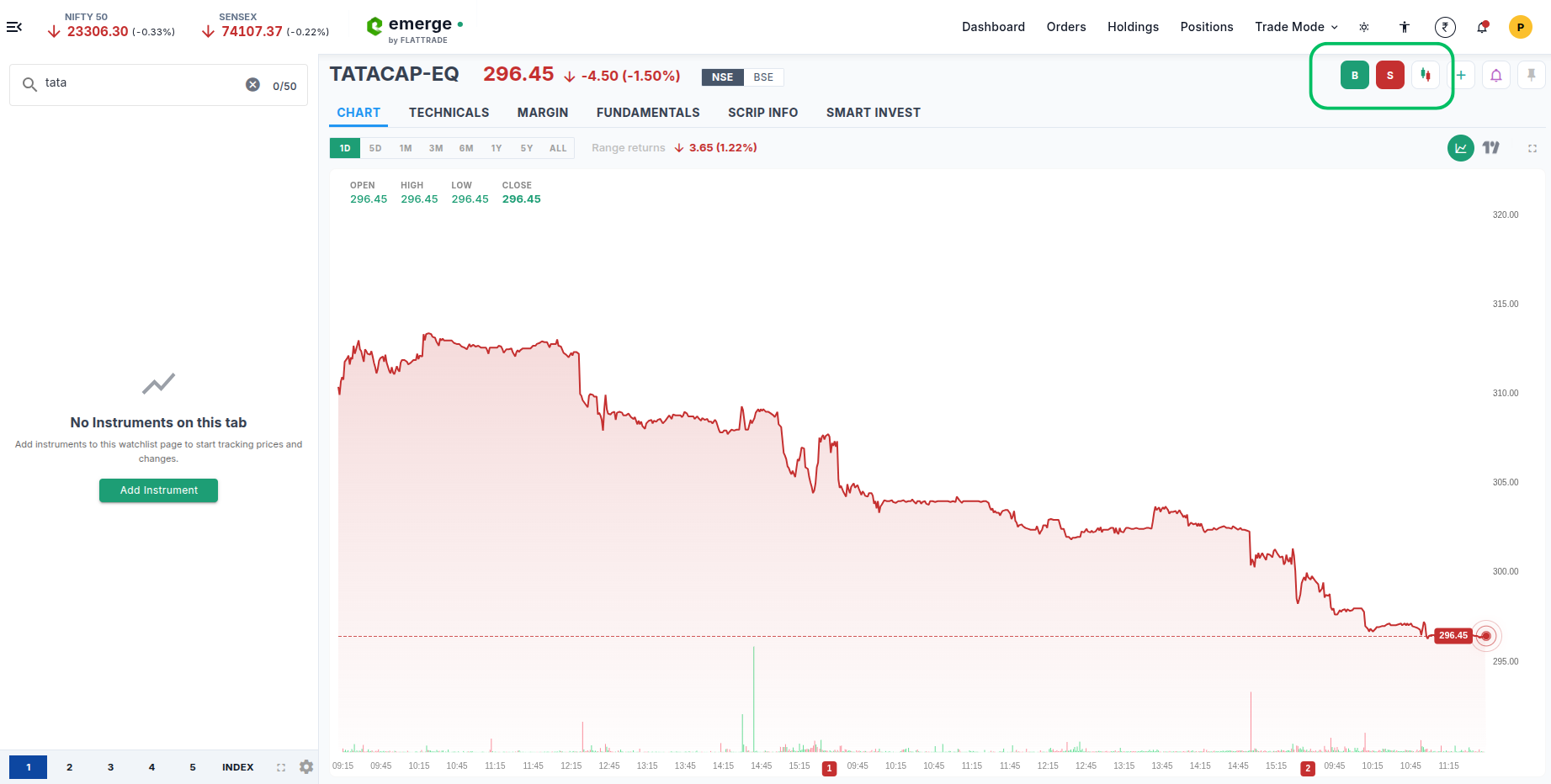The image size is (1551, 784).
Task: Click the 296.45 current price marker
Action: 1453,636
